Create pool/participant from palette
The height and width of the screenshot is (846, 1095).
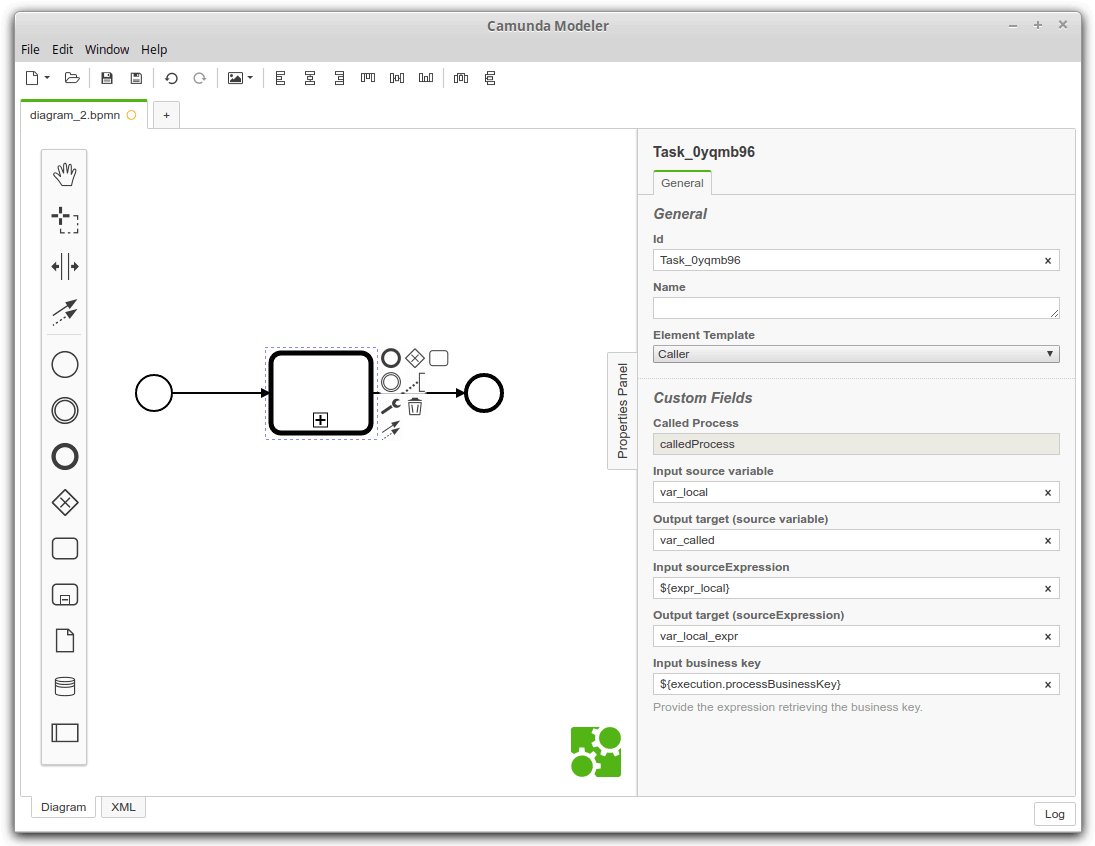tap(65, 733)
